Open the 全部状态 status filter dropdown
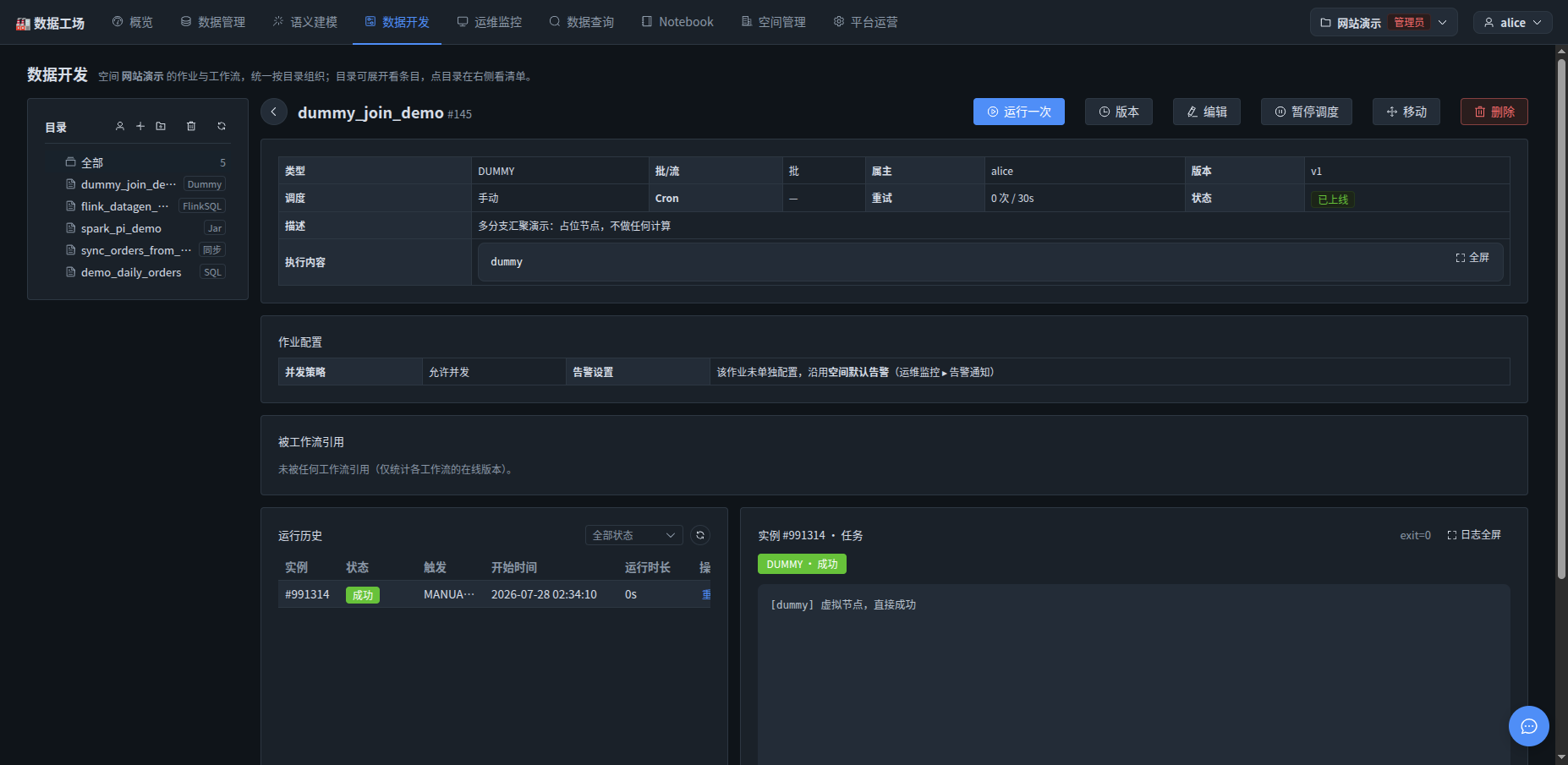1568x765 pixels. (x=633, y=535)
